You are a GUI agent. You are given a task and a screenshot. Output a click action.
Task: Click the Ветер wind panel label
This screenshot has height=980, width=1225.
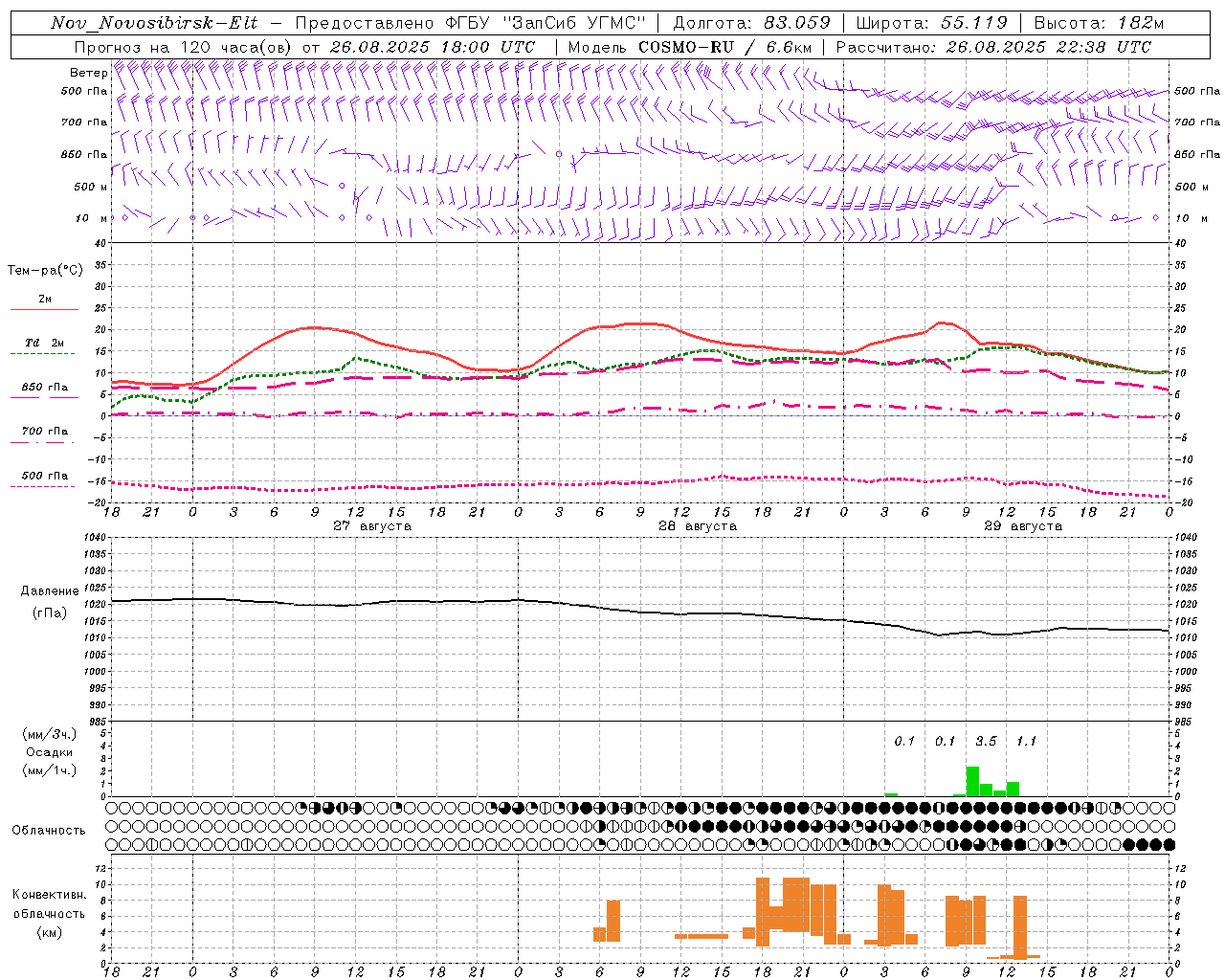pos(88,73)
